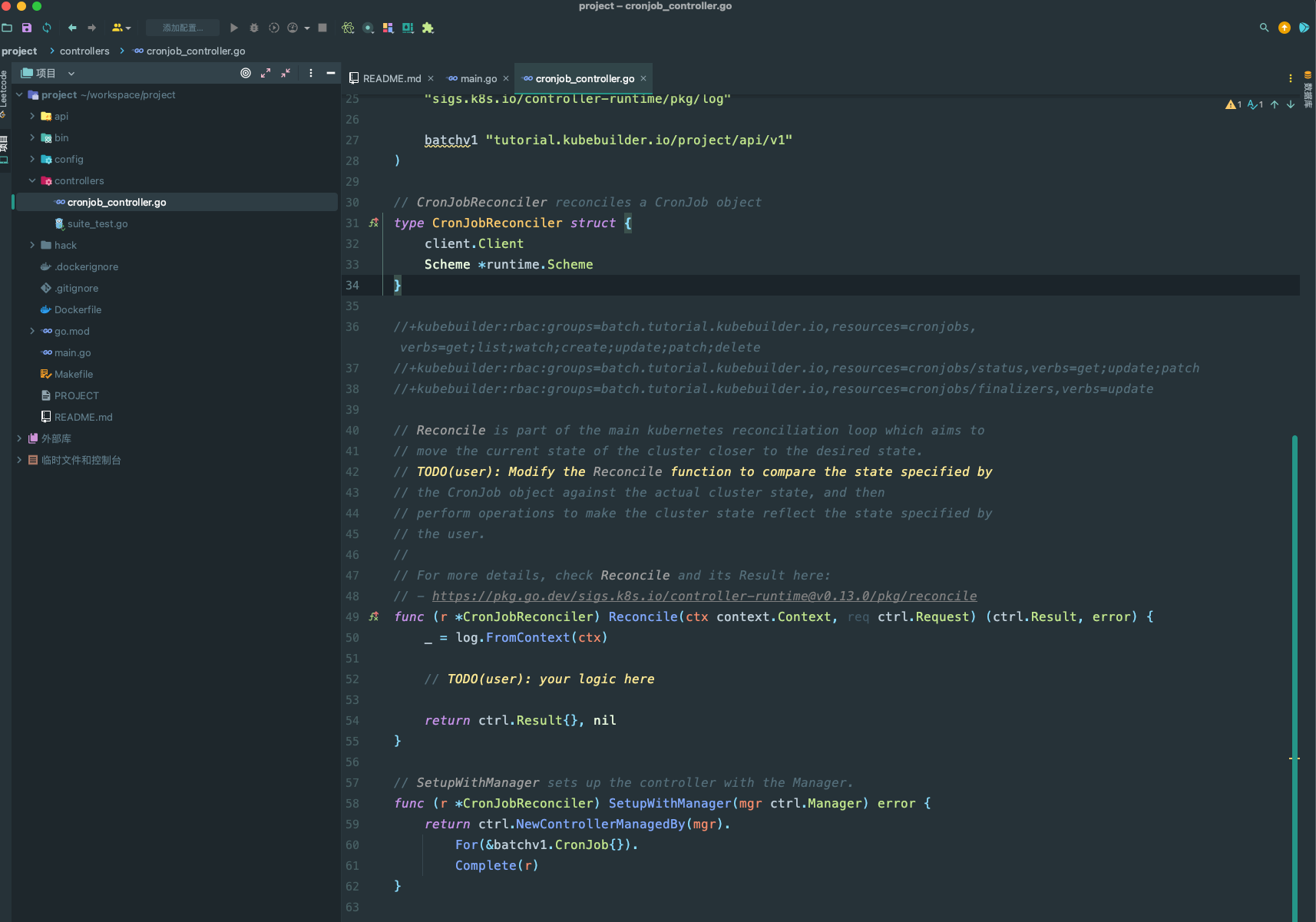Screen dimensions: 1316x922
Task: Click the orange update arrow icon
Action: point(1284,28)
